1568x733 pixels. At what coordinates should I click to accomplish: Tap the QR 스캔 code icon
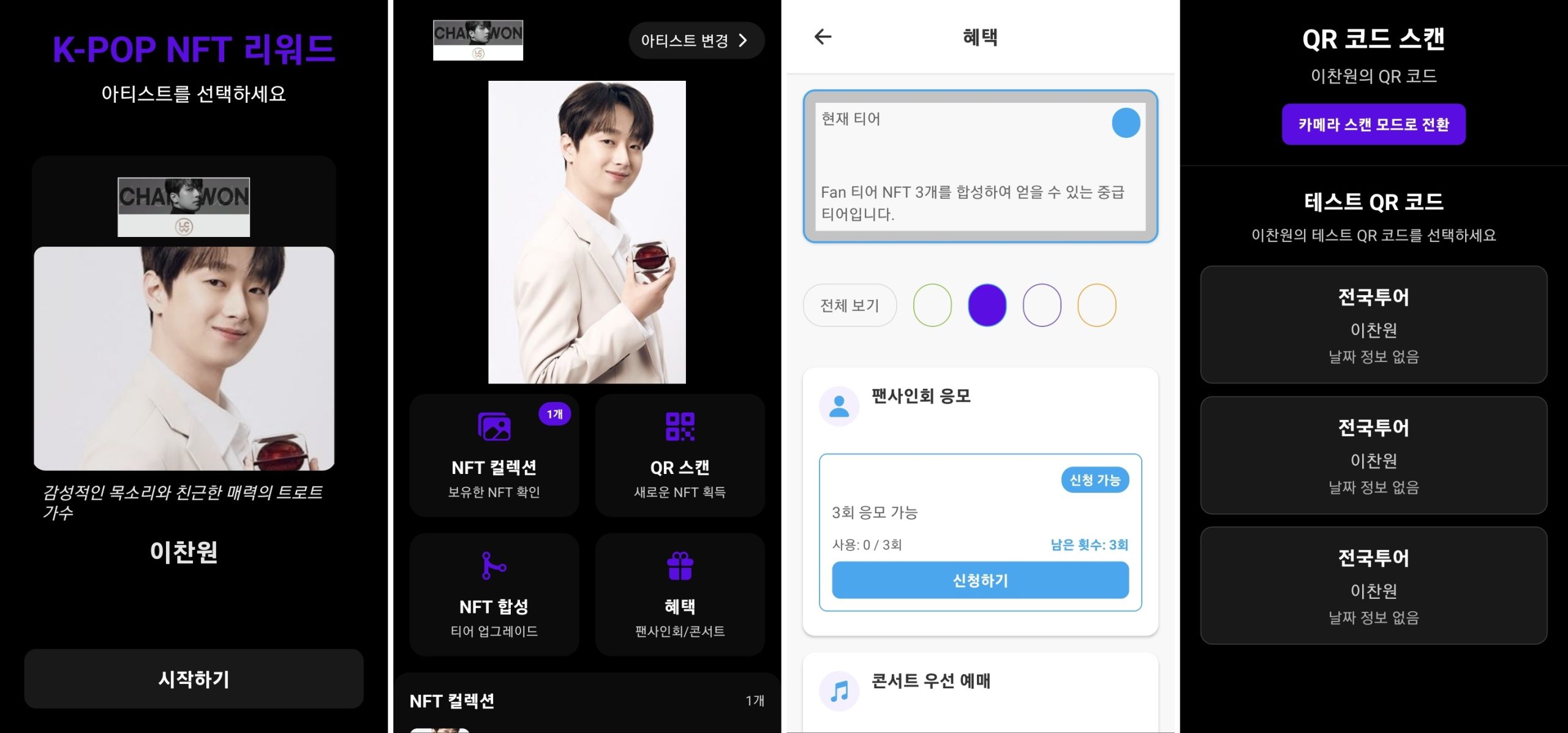click(680, 427)
